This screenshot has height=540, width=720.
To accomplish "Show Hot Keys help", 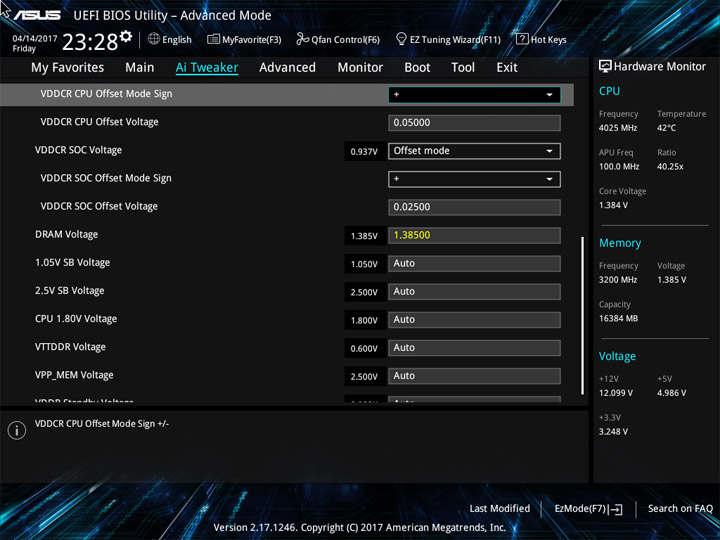I will [x=541, y=39].
